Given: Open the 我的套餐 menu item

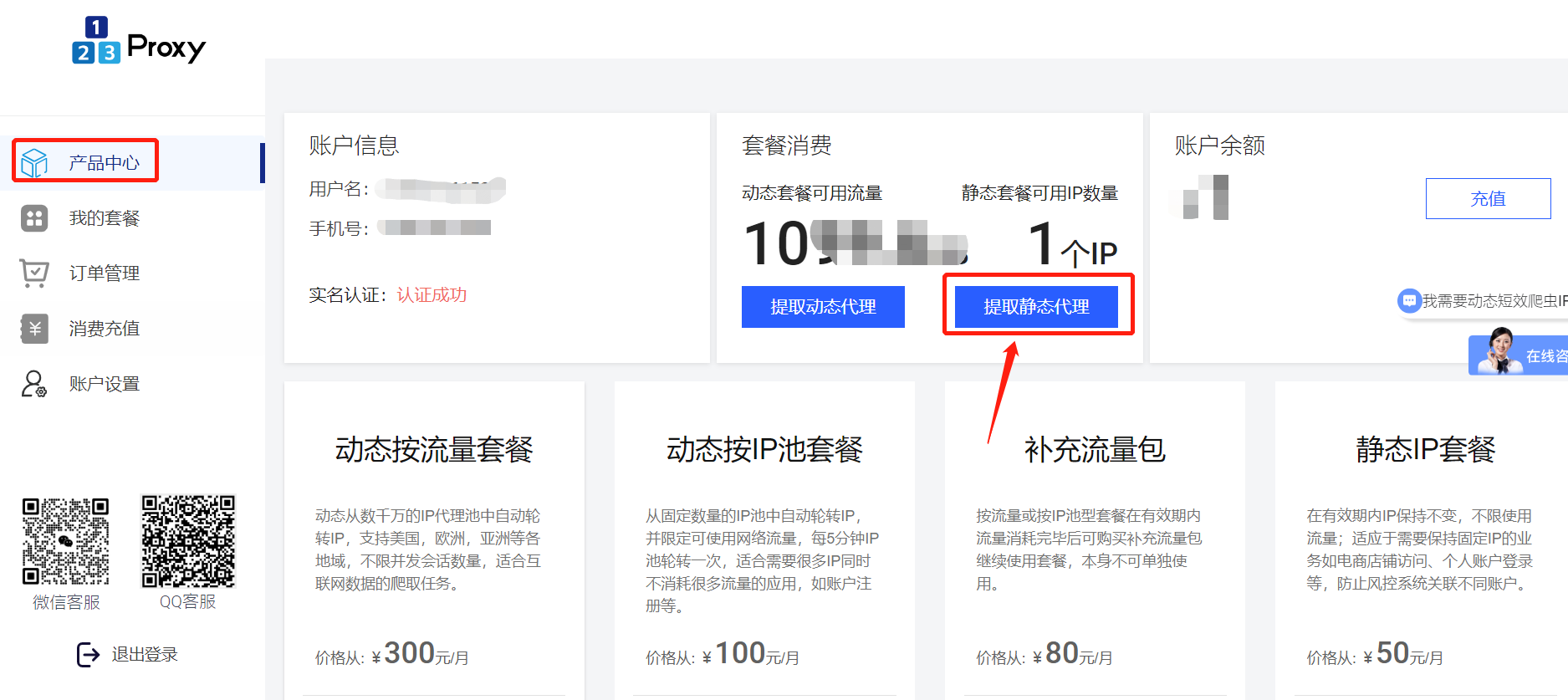Looking at the screenshot, I should 104,218.
